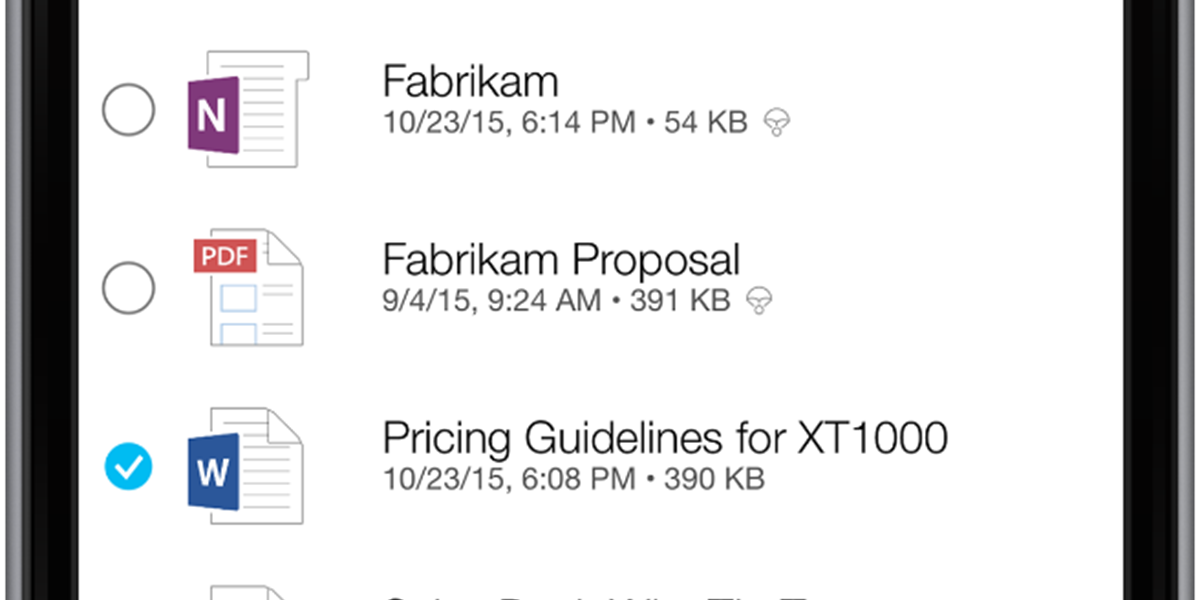Image resolution: width=1200 pixels, height=600 pixels.
Task: Click the 10/23/15, 6:14 PM timestamp
Action: pyautogui.click(x=508, y=123)
